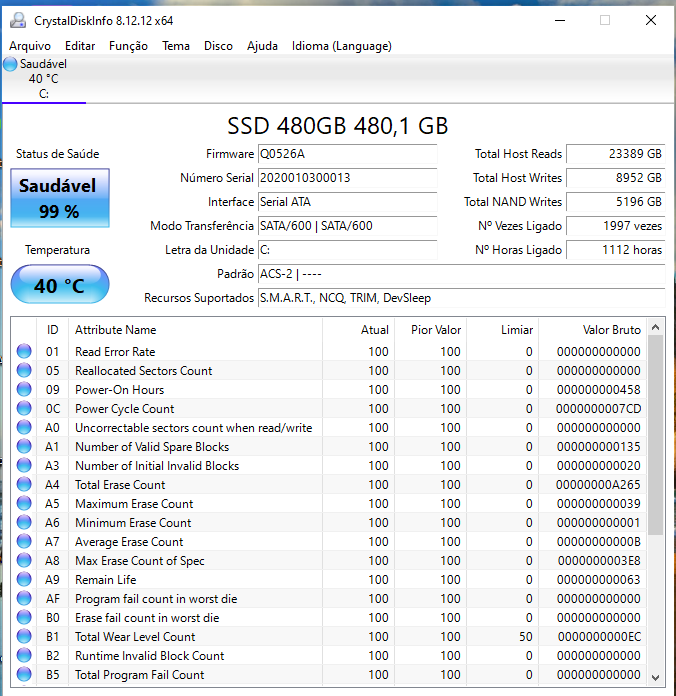
Task: Click the Pior Valor column header
Action: (x=431, y=330)
